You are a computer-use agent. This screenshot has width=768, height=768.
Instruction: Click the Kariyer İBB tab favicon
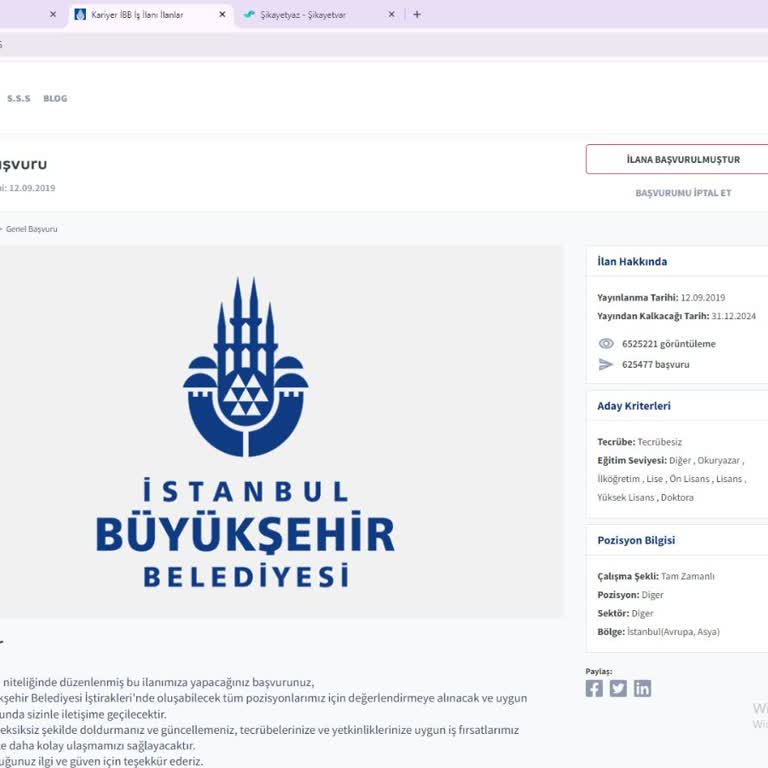pyautogui.click(x=80, y=15)
